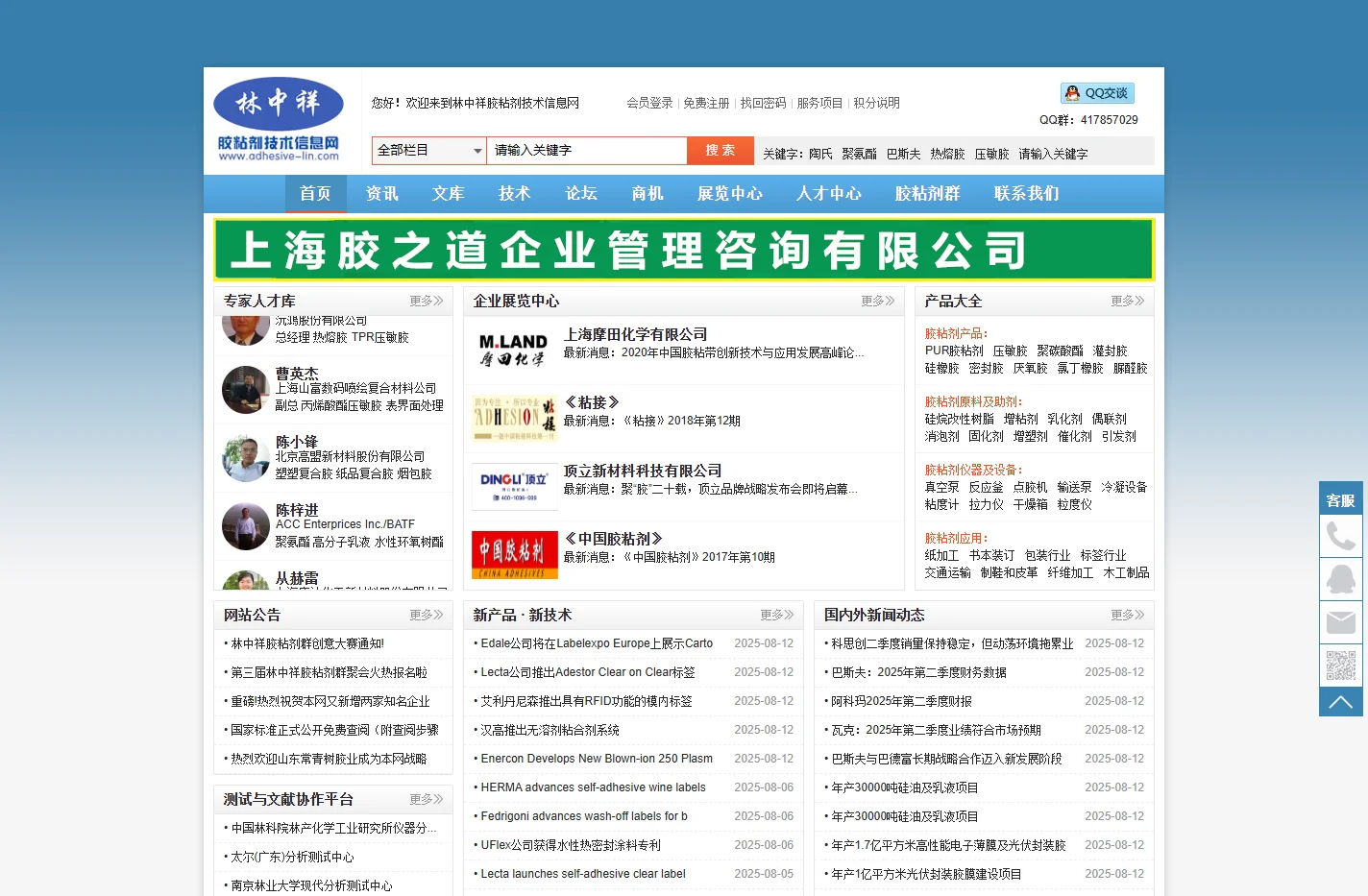
Task: Open 太尔(广东)分析测试中心 link
Action: [292, 858]
